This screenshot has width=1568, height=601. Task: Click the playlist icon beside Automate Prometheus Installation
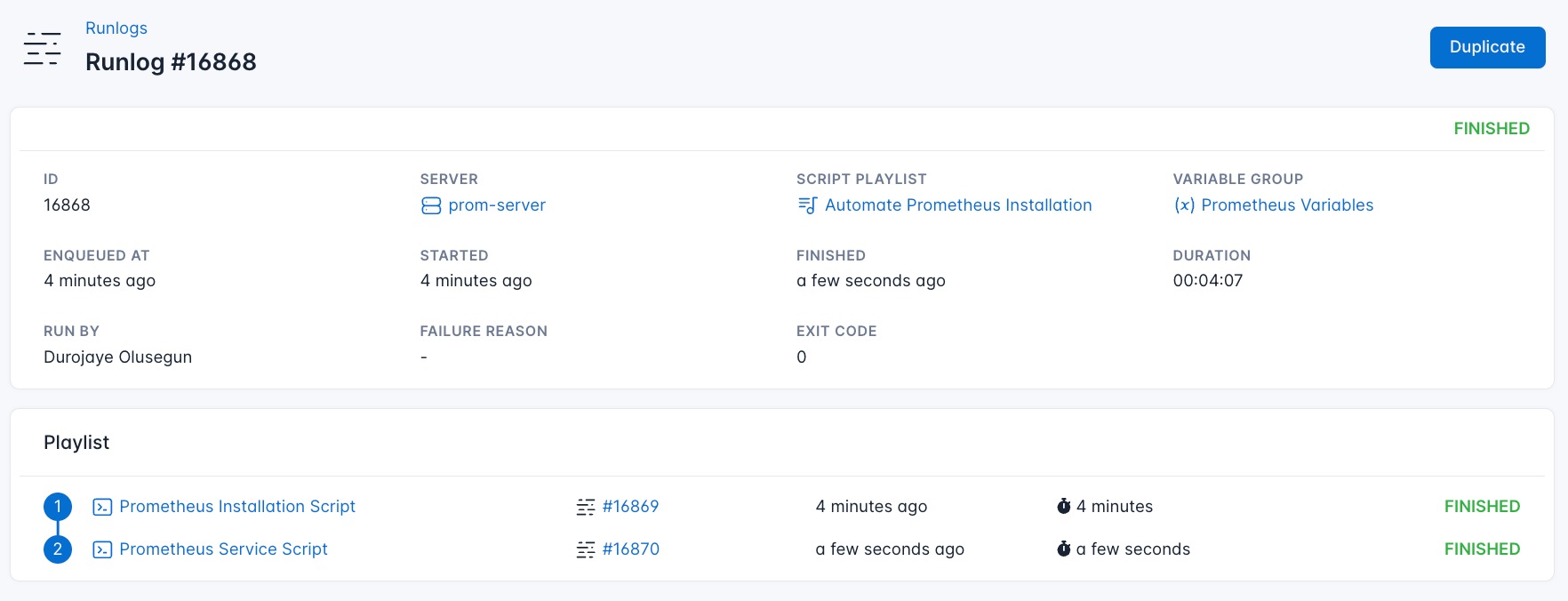(x=807, y=205)
